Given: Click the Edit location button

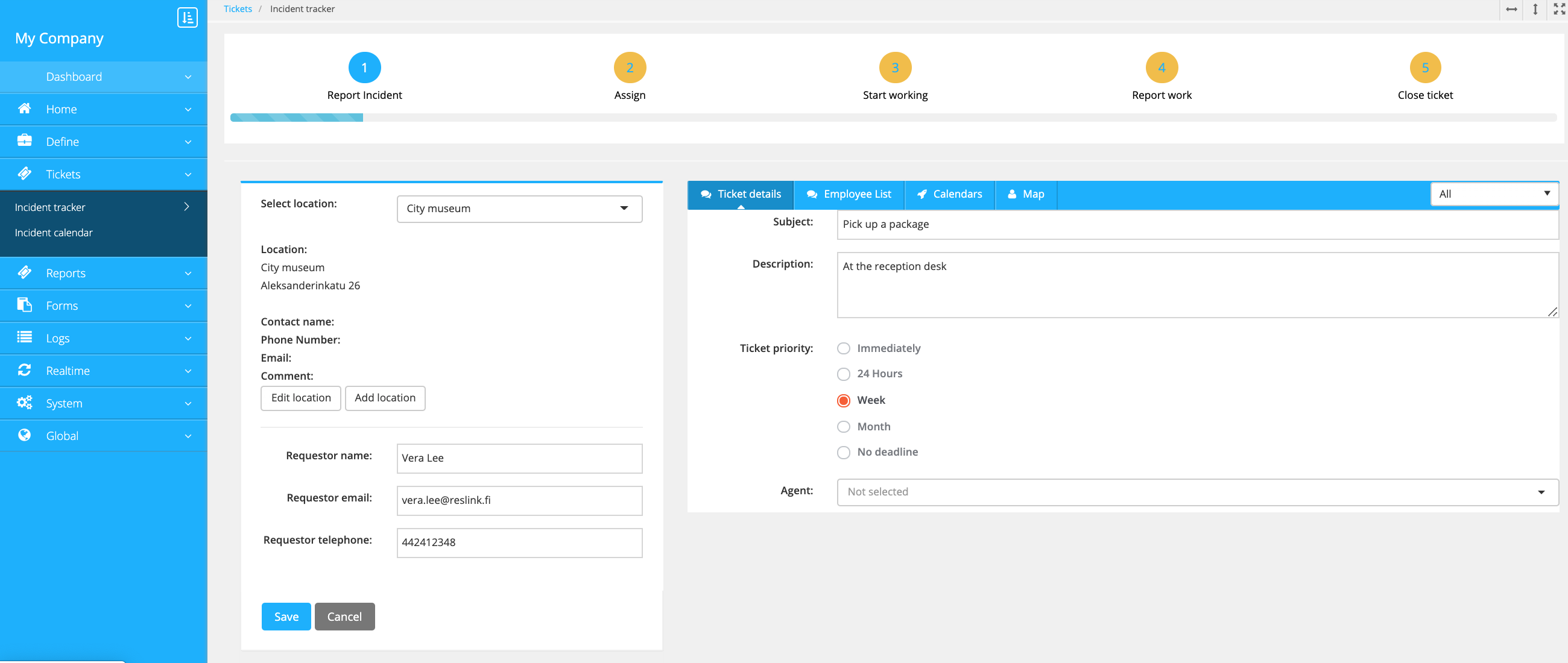Looking at the screenshot, I should click(301, 398).
